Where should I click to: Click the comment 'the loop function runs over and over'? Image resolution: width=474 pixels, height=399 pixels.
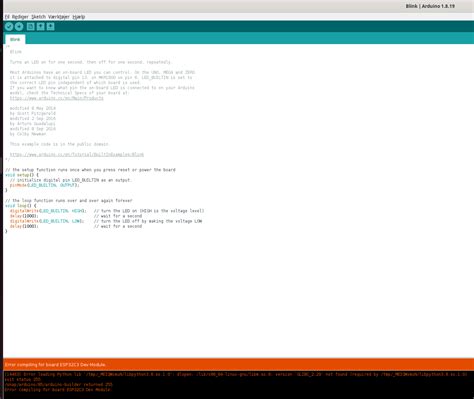[69, 200]
